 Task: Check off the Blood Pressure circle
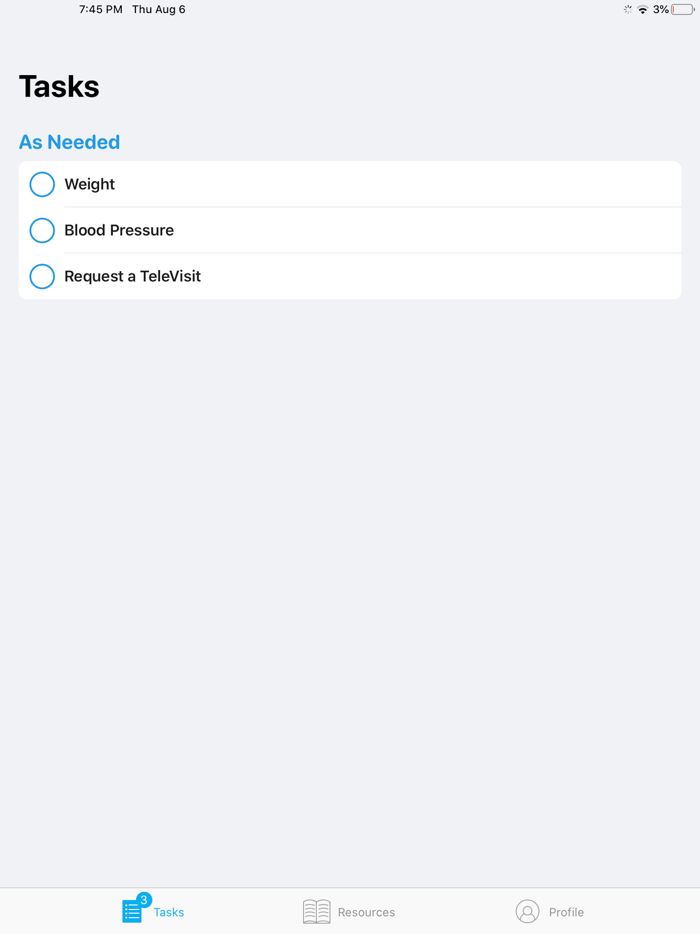point(42,230)
